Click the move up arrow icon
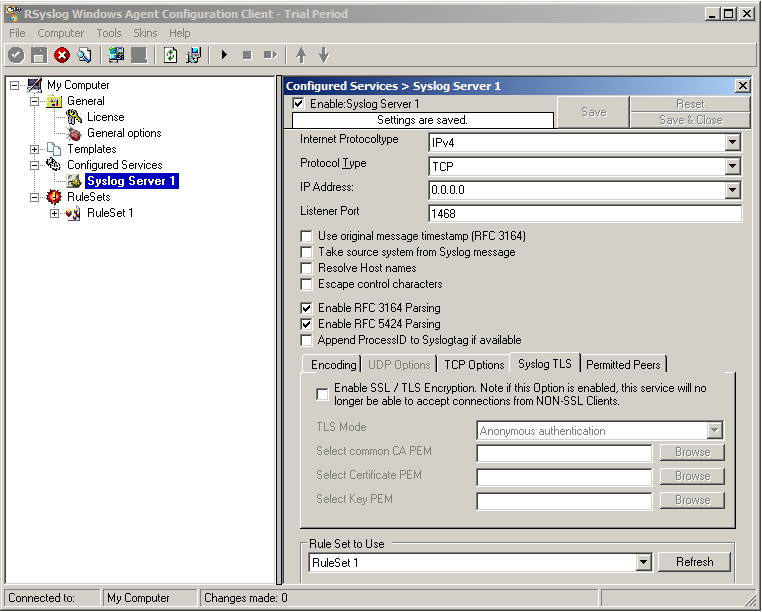This screenshot has height=612, width=762. click(x=301, y=55)
